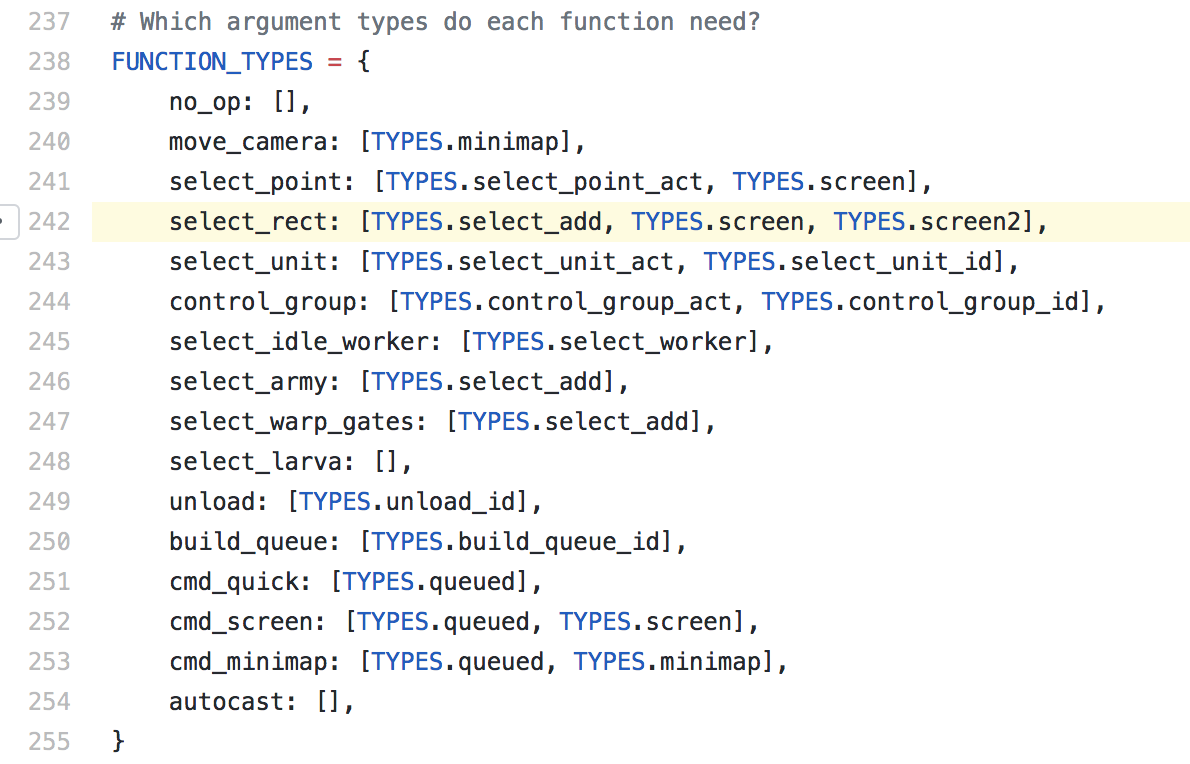Click line number 250
1190x764 pixels.
49,542
